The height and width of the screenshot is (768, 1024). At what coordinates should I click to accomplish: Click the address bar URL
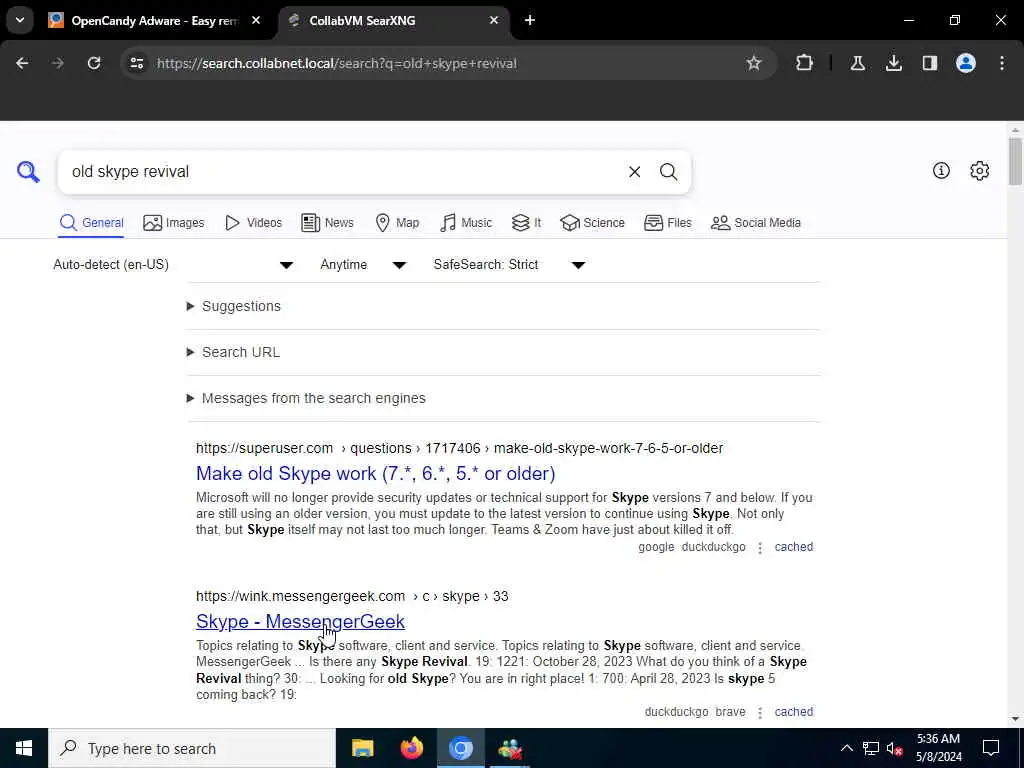336,63
